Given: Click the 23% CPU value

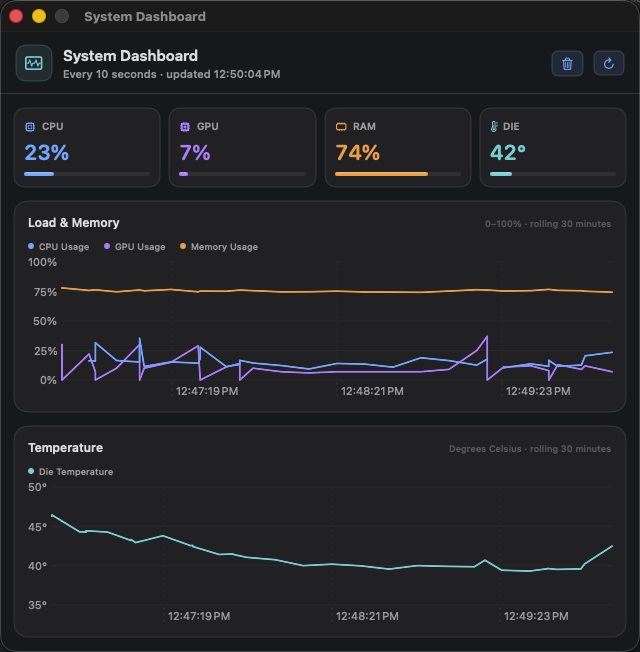Looking at the screenshot, I should 47,153.
